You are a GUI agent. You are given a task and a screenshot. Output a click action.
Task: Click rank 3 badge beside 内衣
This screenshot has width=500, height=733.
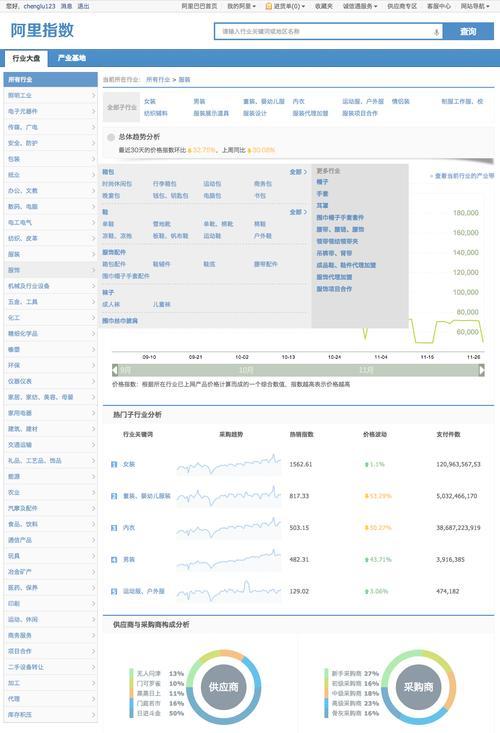pos(114,527)
